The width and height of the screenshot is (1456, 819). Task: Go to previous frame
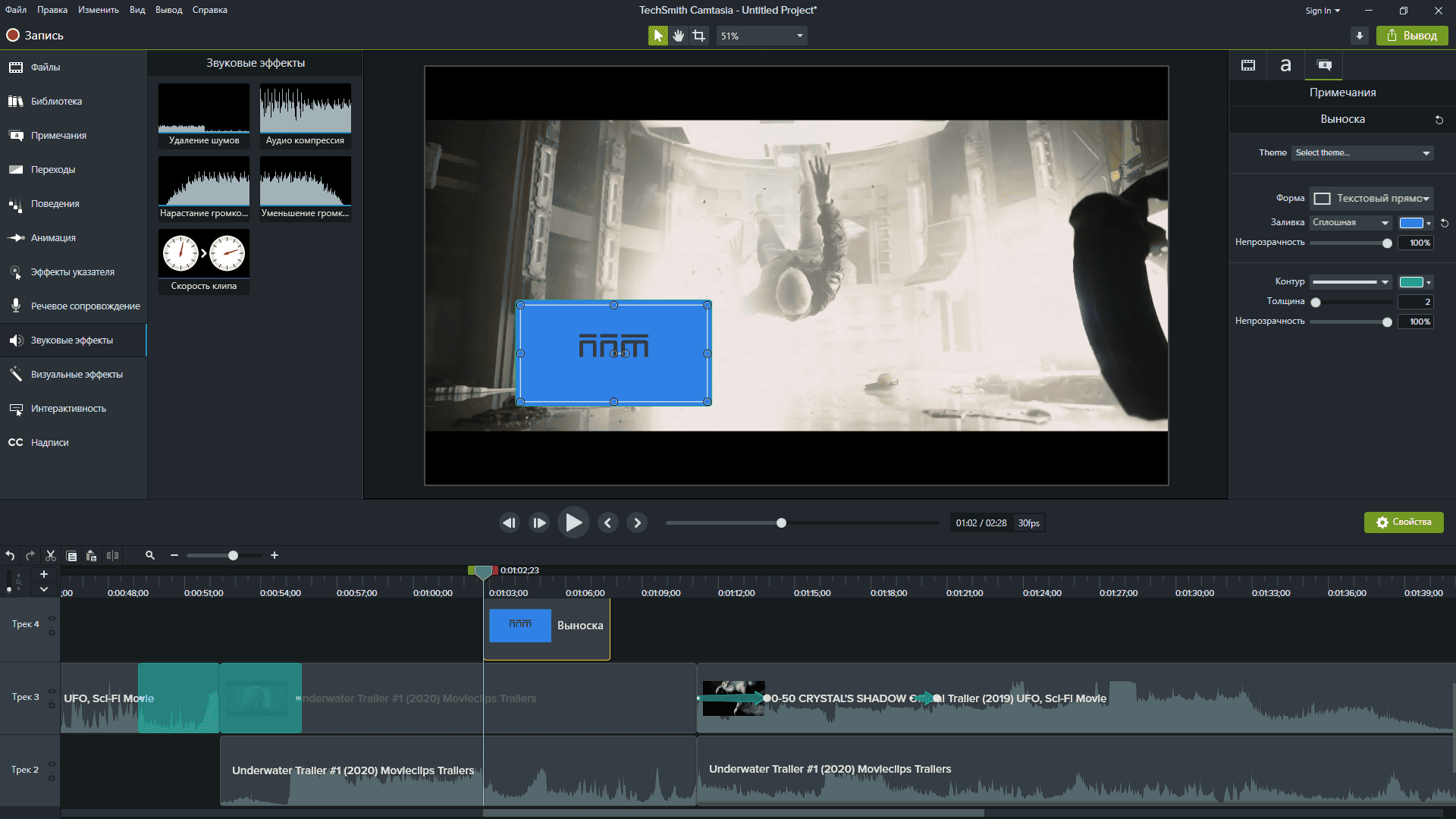(x=509, y=522)
